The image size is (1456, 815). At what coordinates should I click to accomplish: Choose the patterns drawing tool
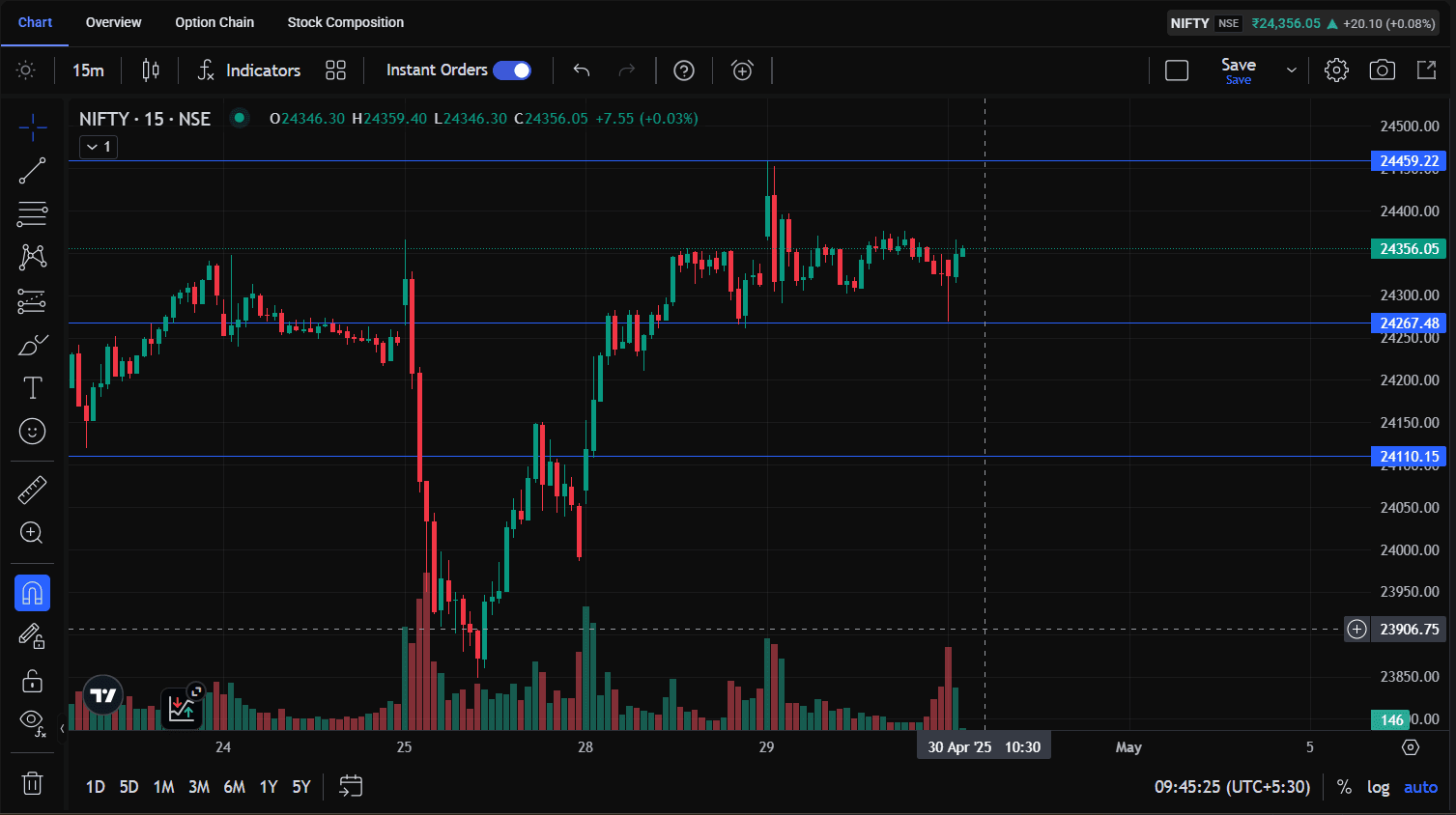(32, 256)
